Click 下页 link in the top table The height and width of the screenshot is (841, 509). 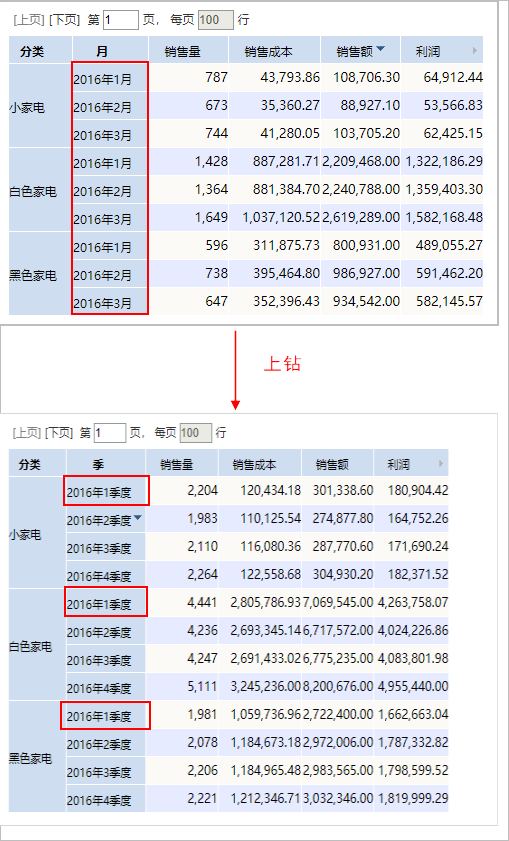coord(64,20)
